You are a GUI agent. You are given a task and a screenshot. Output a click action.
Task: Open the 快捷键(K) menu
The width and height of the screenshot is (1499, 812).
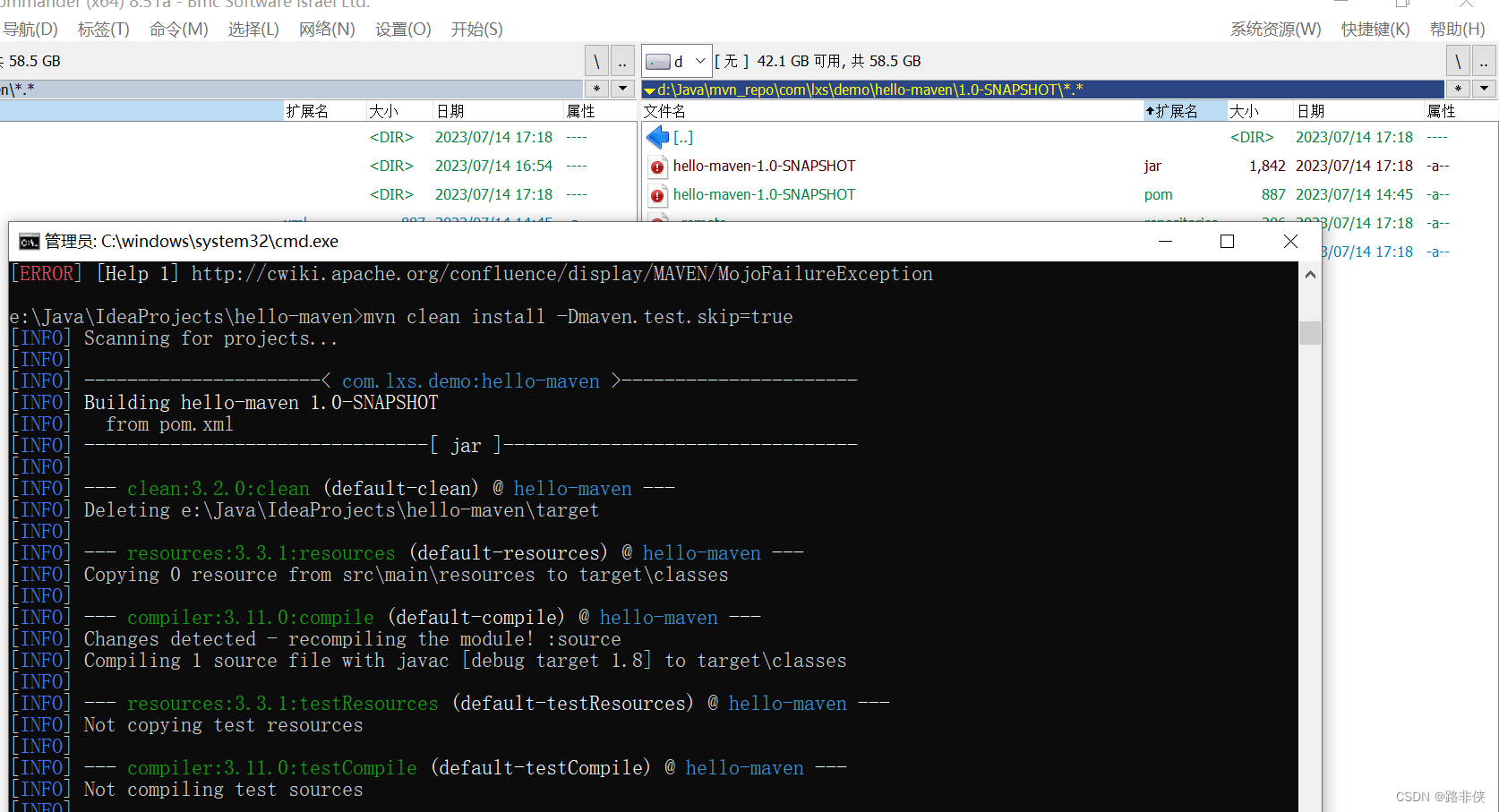click(1375, 30)
